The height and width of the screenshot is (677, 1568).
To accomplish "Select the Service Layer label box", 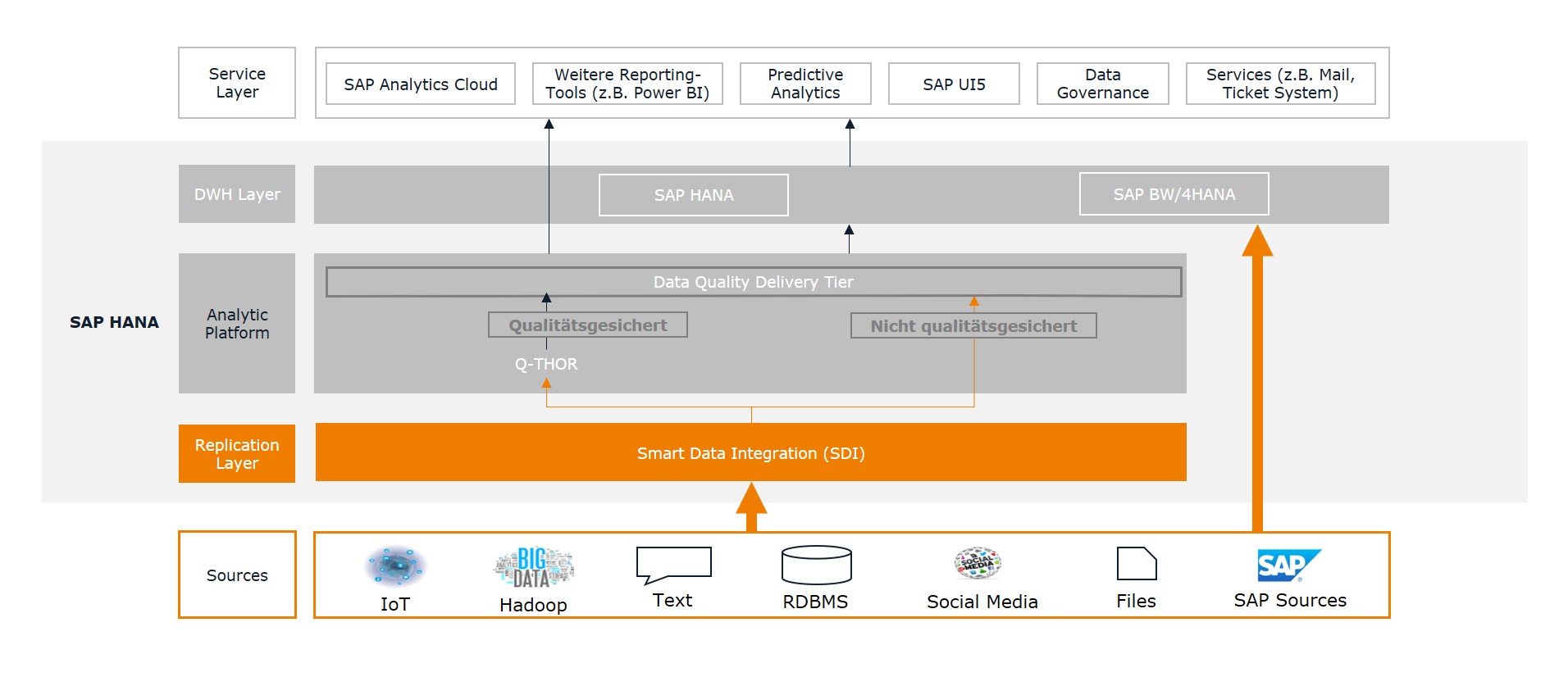I will (x=237, y=83).
